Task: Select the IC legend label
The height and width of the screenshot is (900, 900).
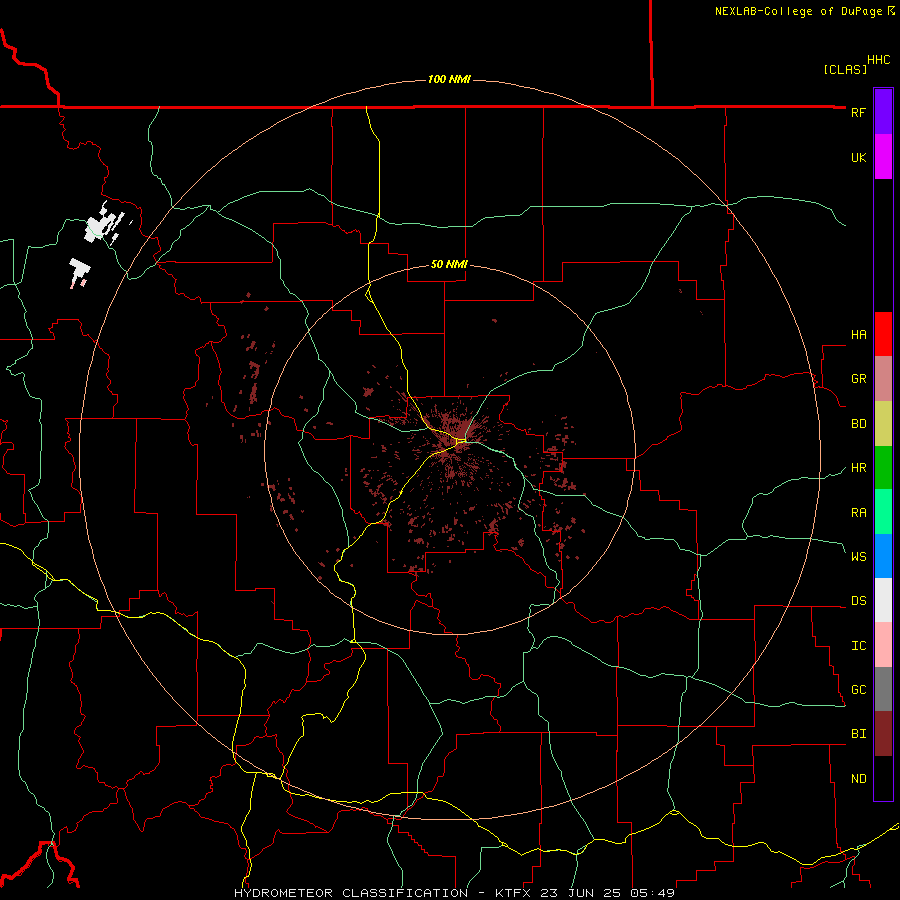Action: tap(858, 646)
